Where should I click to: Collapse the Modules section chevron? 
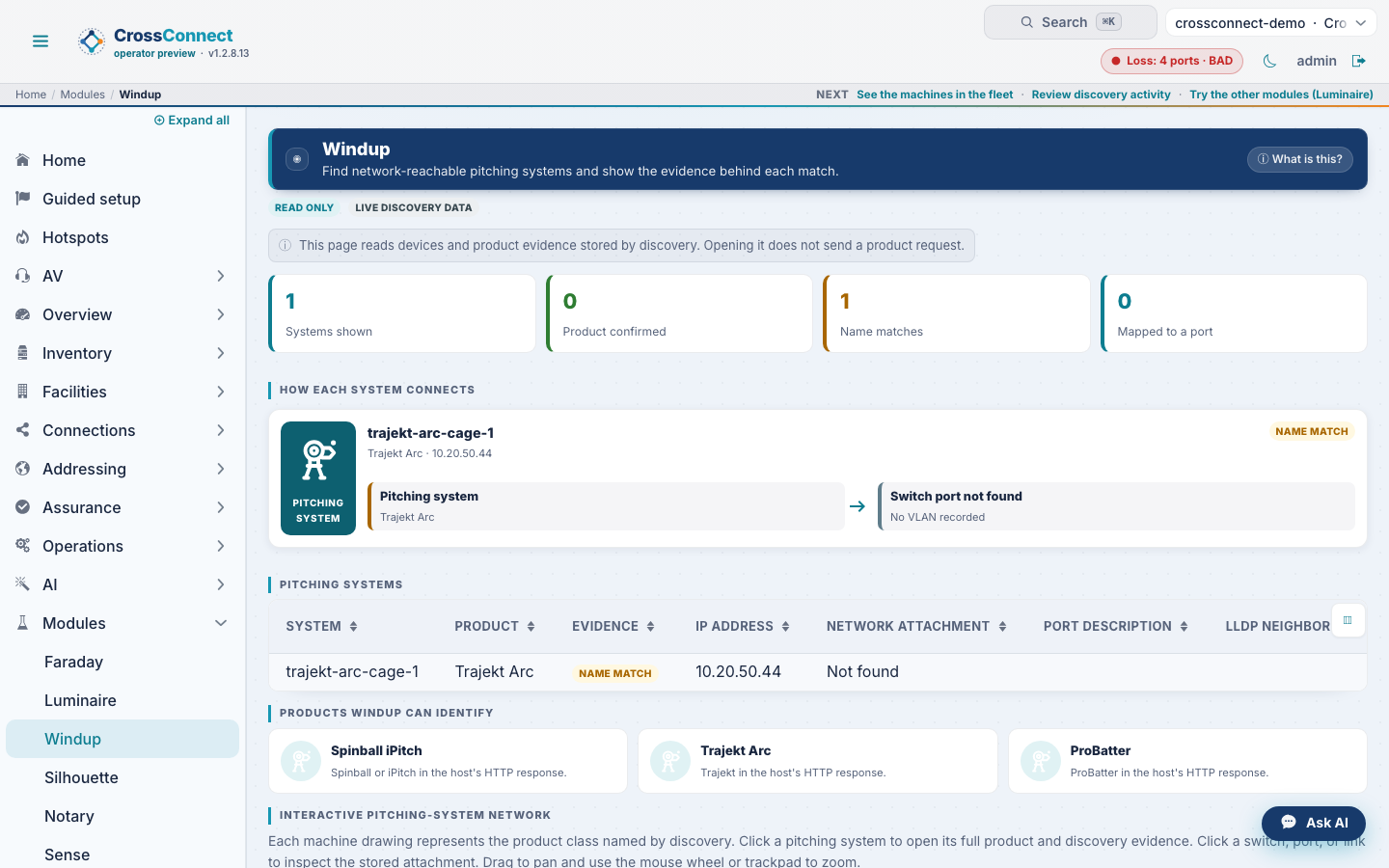[221, 623]
